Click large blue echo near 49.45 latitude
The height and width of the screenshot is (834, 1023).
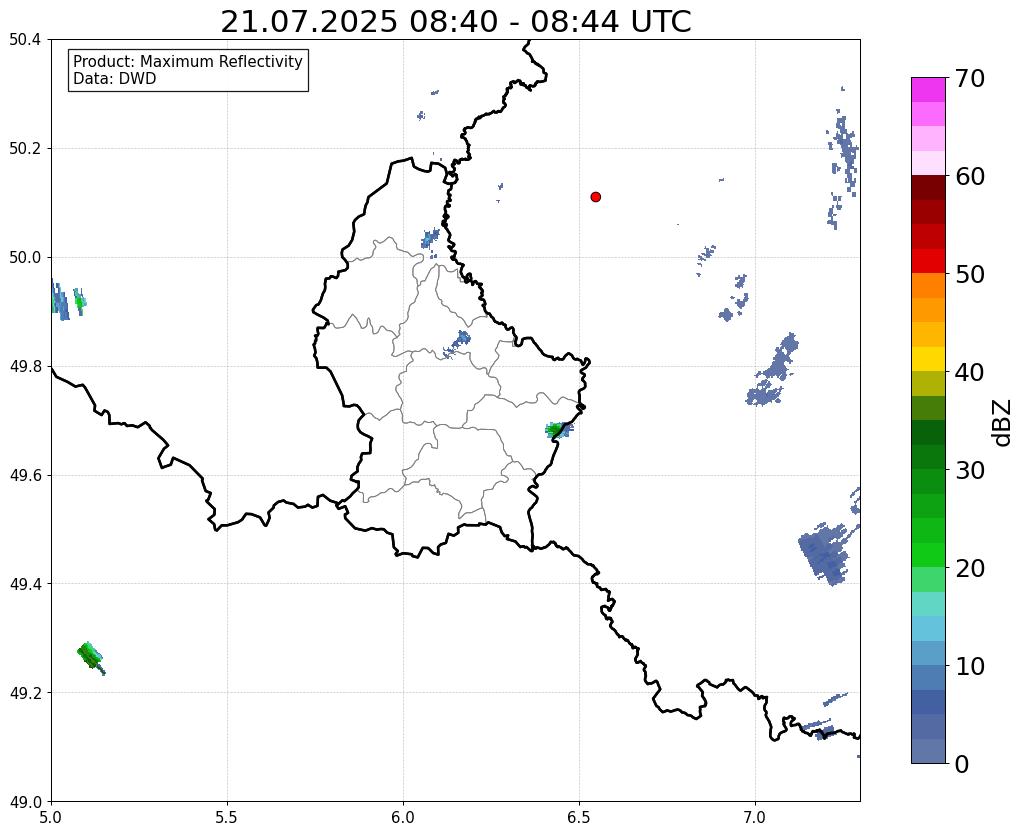click(825, 553)
